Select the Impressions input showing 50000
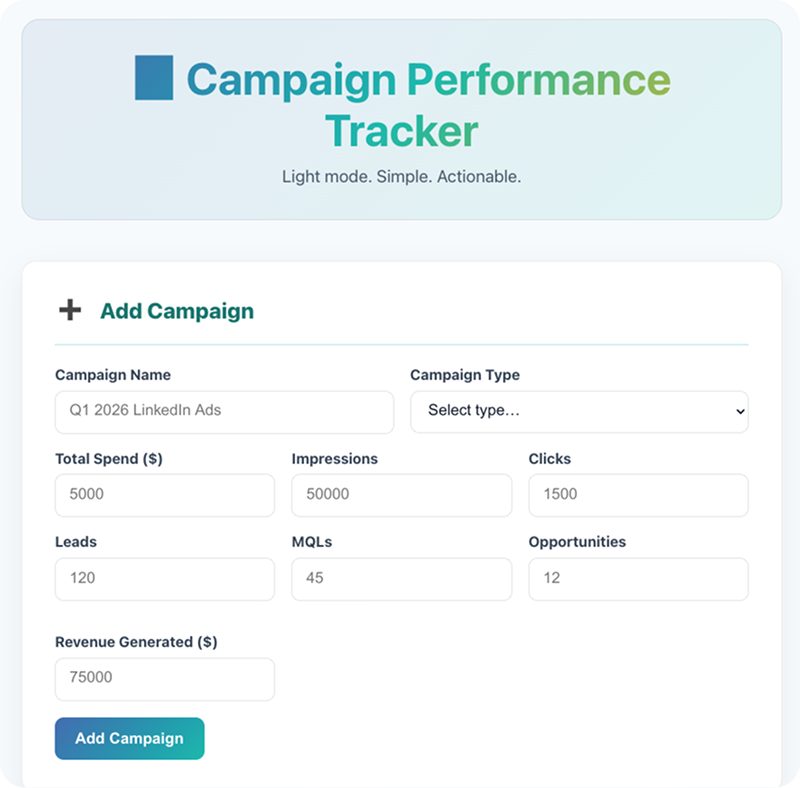 402,495
